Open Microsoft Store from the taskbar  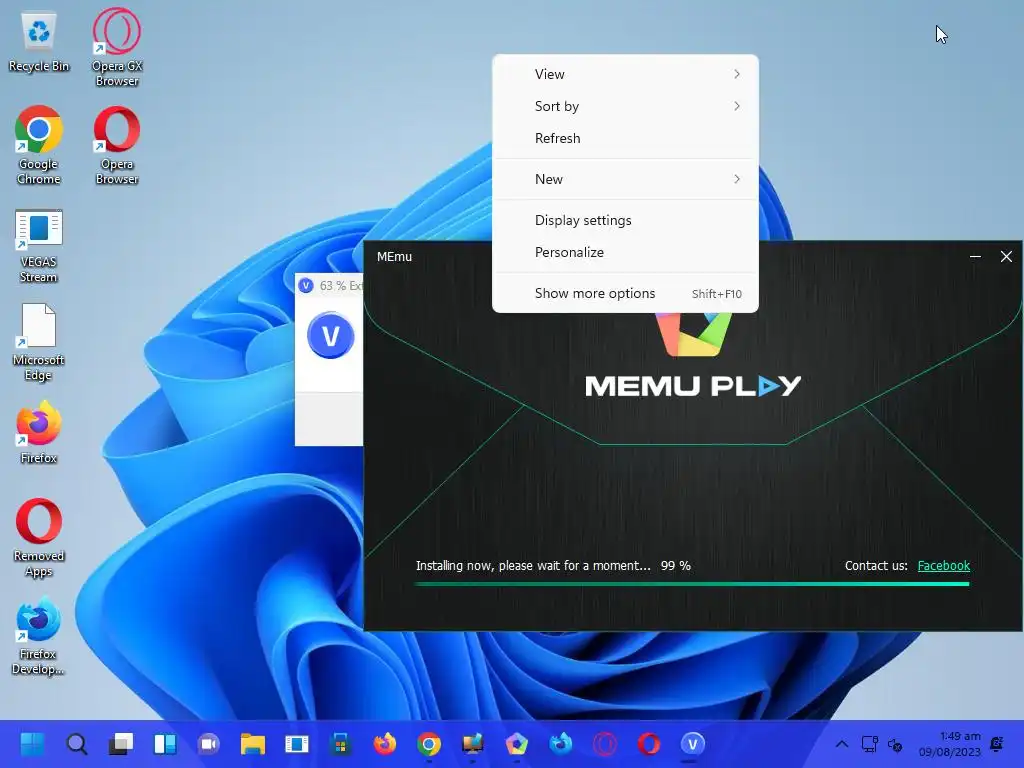(340, 744)
